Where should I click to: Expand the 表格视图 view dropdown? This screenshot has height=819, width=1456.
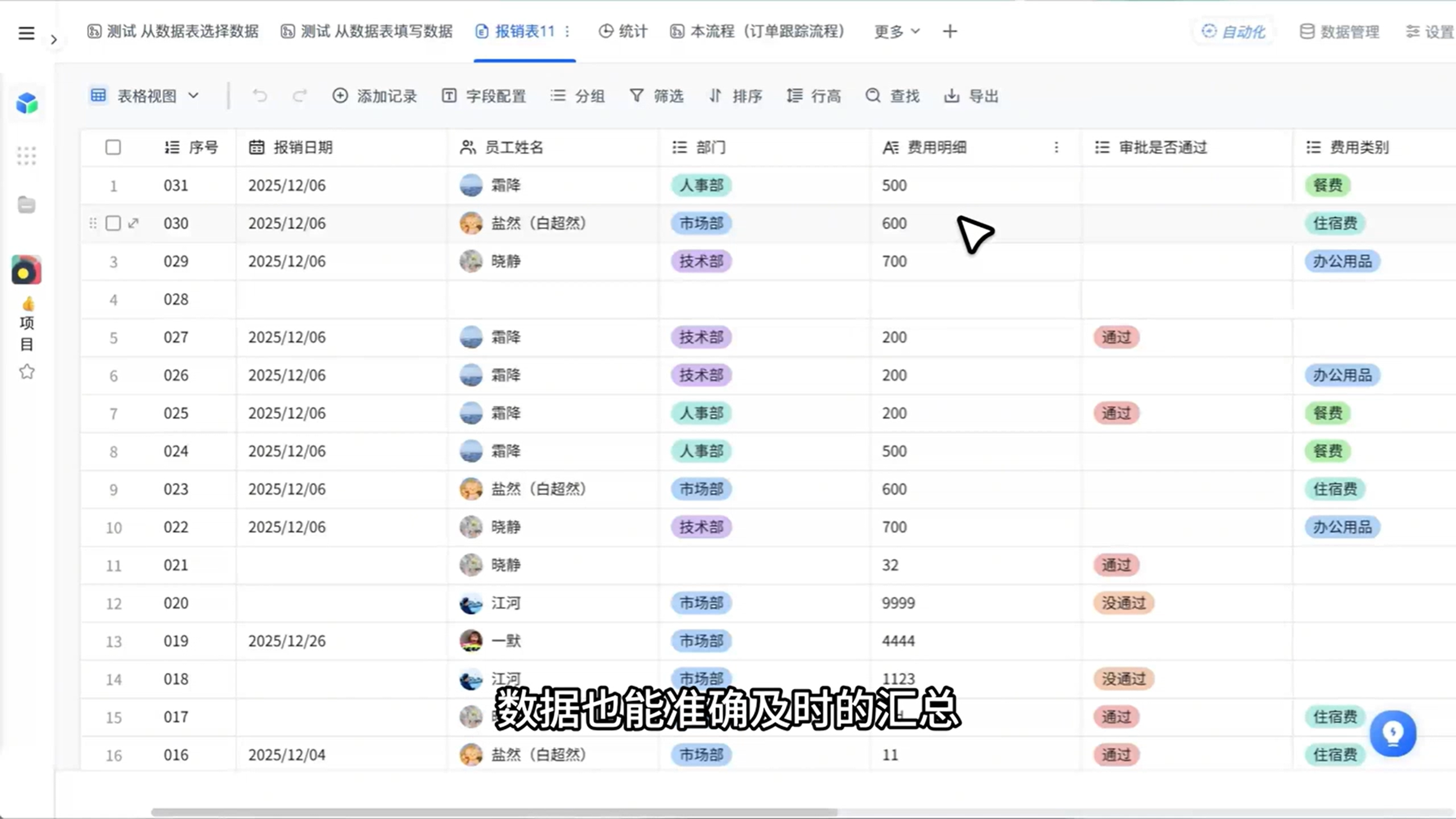coord(145,96)
